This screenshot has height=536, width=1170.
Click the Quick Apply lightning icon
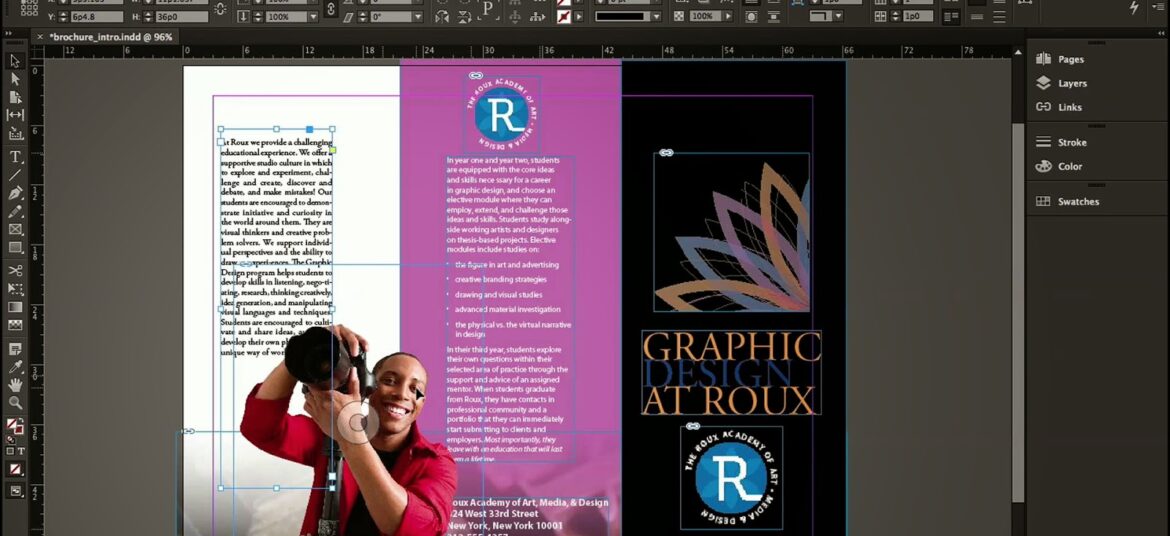1133,7
